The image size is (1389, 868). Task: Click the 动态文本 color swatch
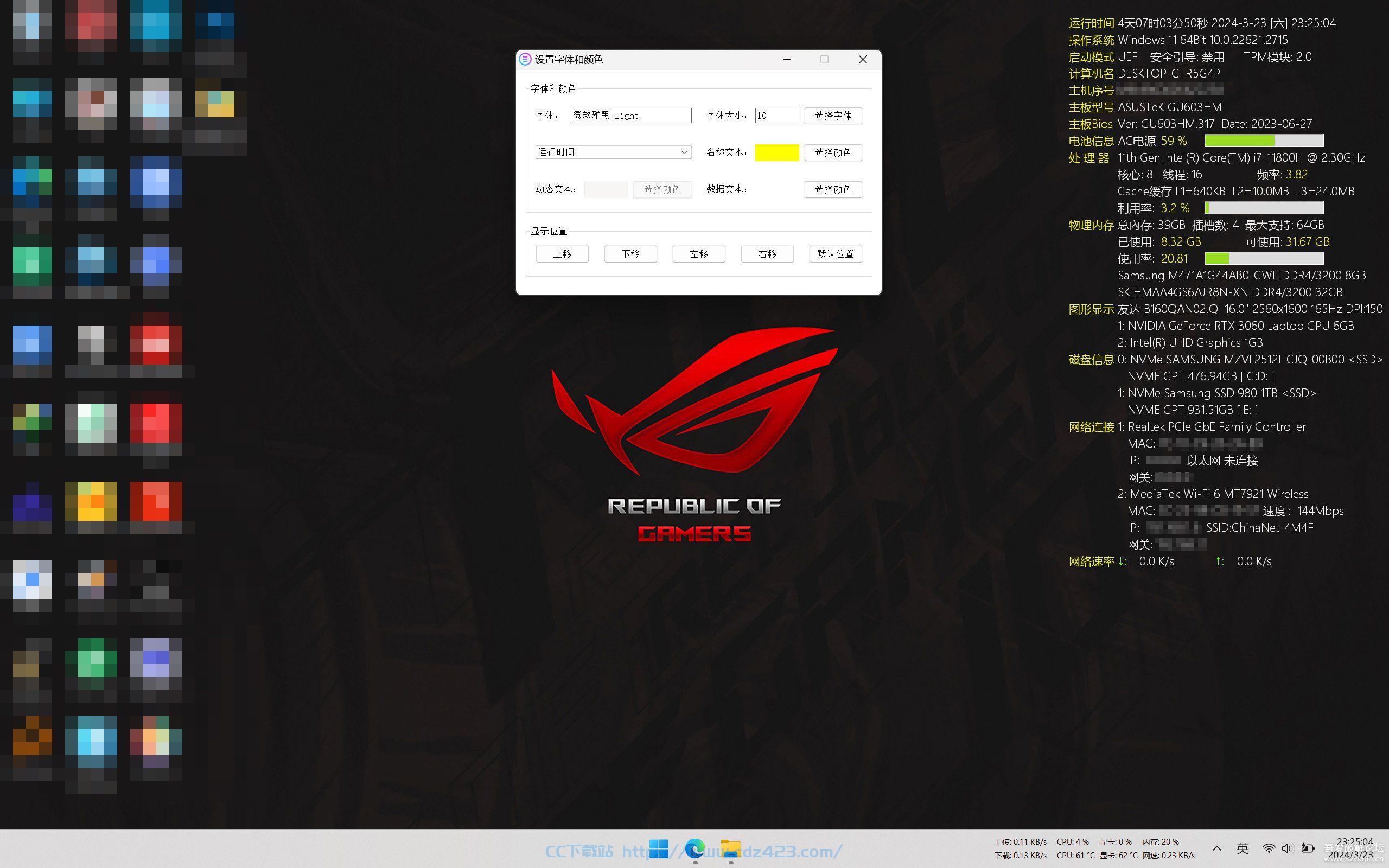606,189
